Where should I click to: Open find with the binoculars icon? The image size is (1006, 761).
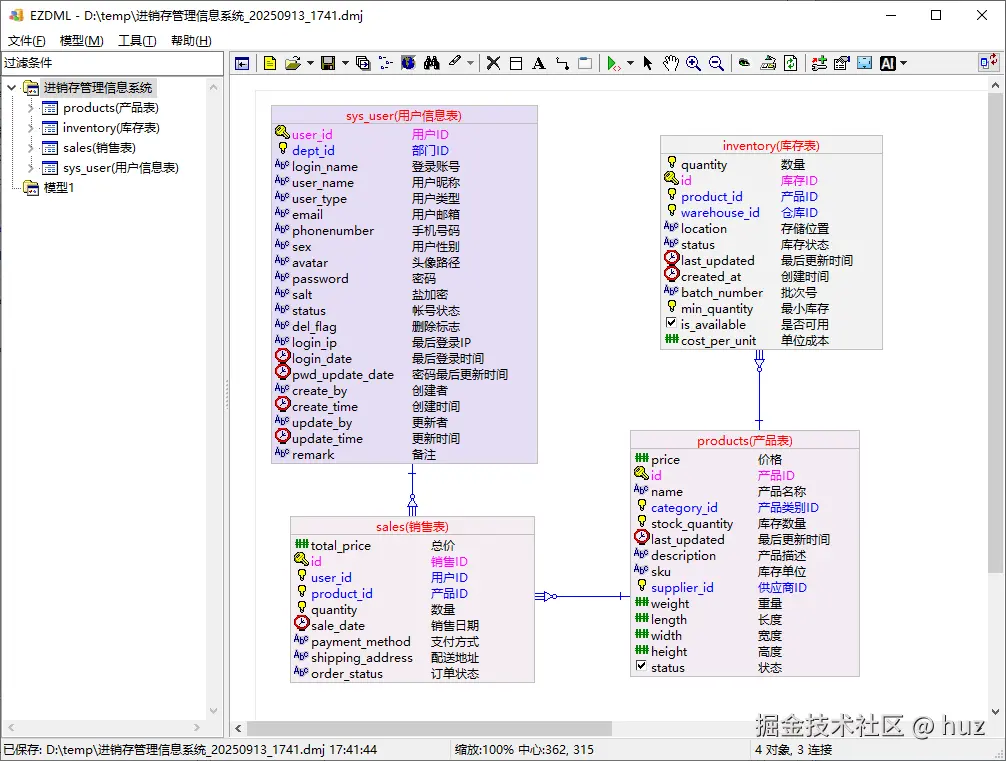[x=432, y=63]
